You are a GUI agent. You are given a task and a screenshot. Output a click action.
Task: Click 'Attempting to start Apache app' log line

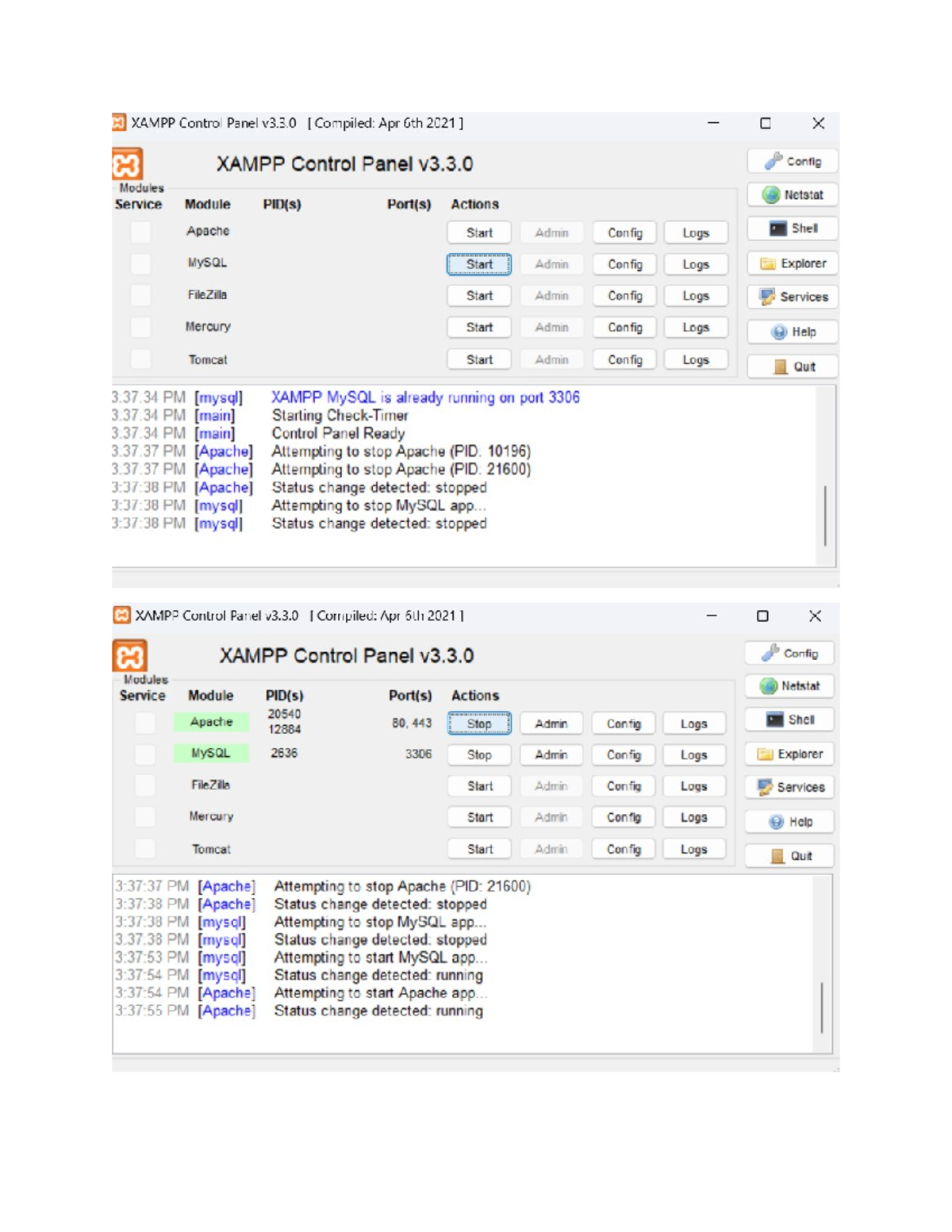point(381,993)
